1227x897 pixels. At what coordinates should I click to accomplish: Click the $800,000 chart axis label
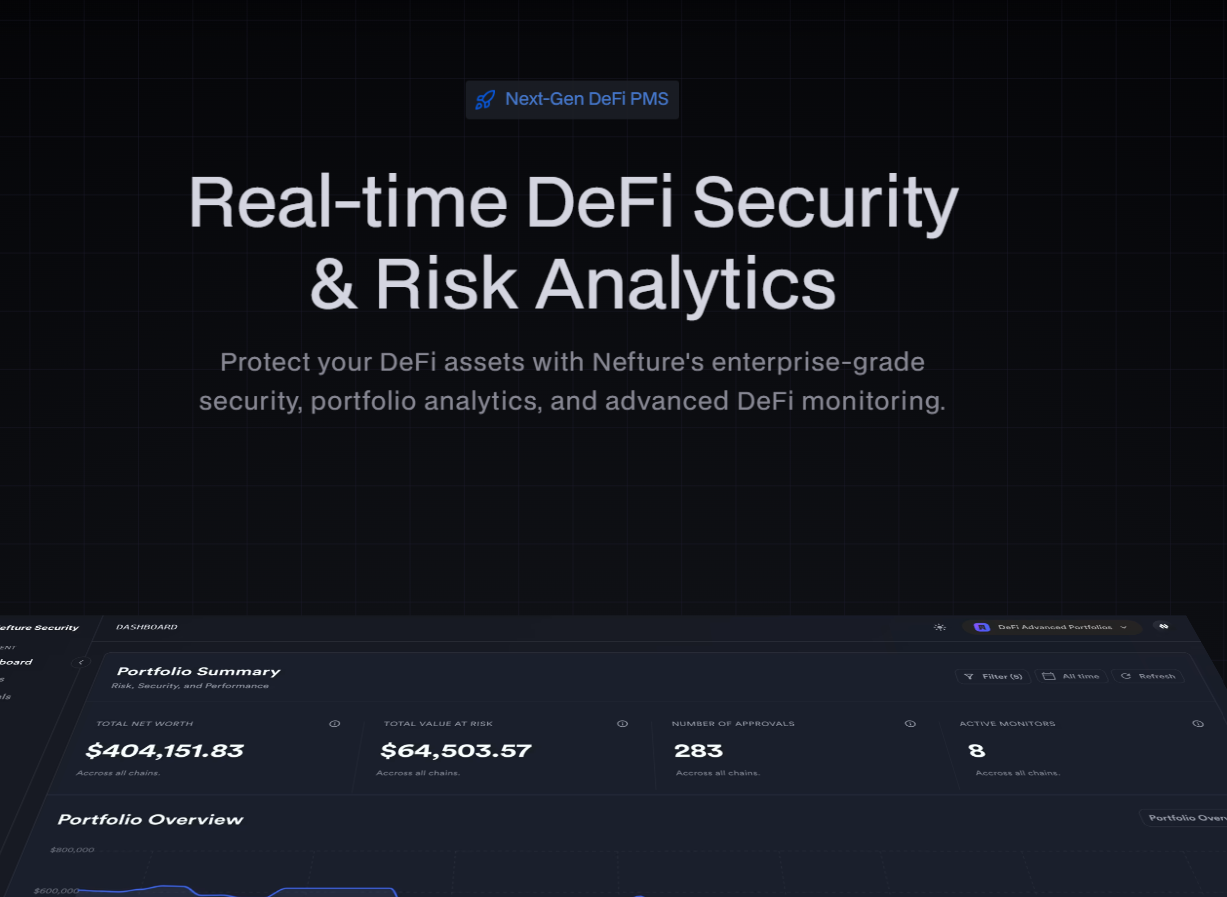[x=72, y=850]
